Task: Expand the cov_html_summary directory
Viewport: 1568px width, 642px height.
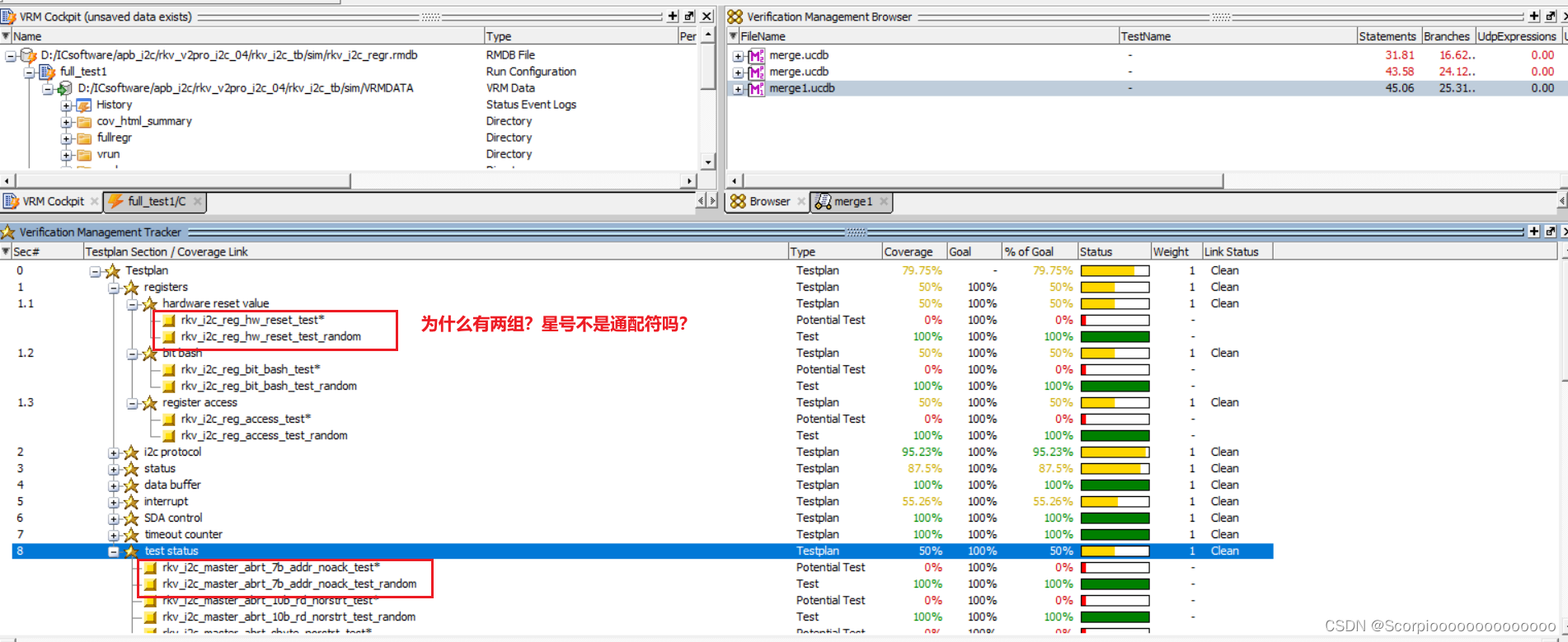Action: coord(67,122)
